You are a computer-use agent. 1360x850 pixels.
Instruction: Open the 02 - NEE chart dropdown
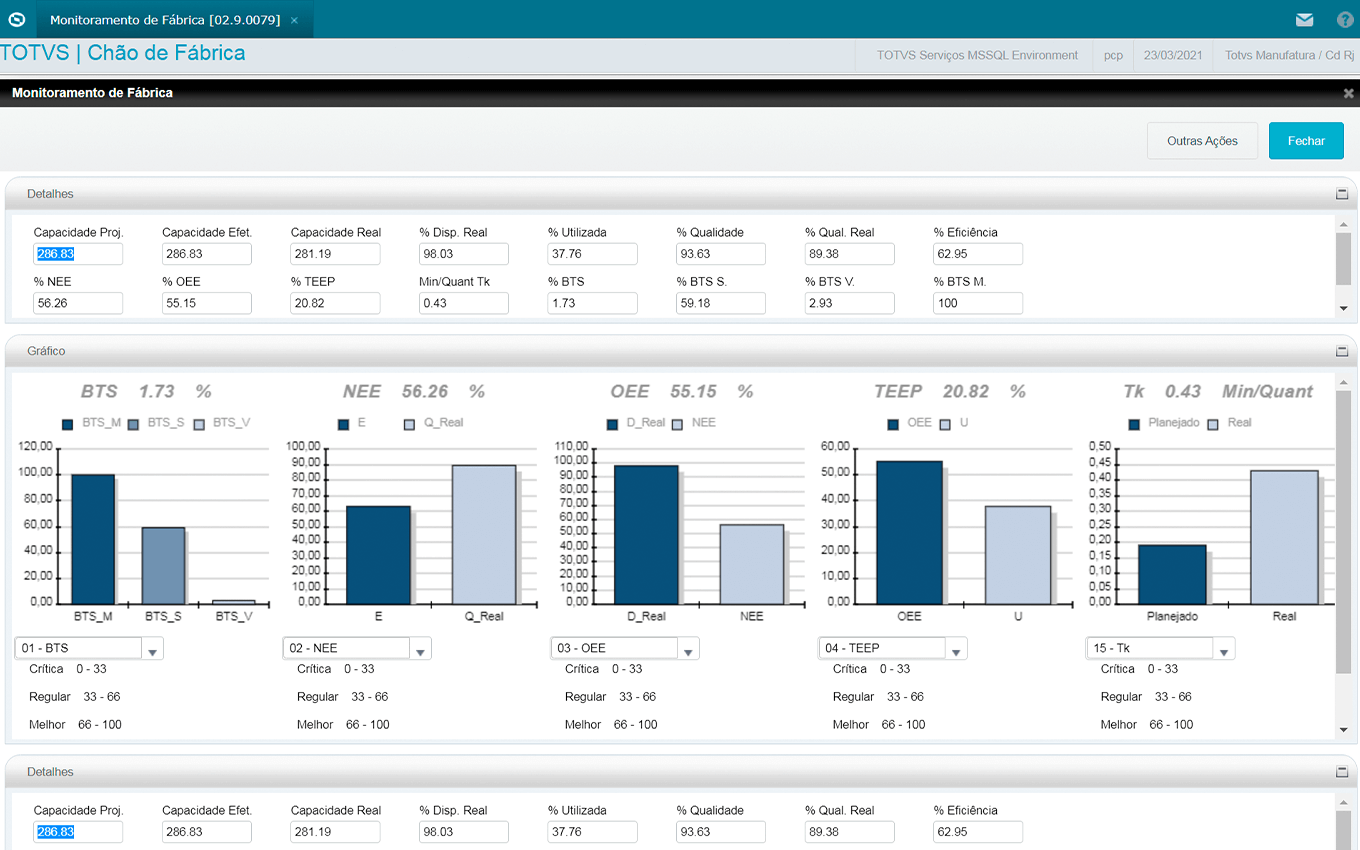[x=421, y=650]
